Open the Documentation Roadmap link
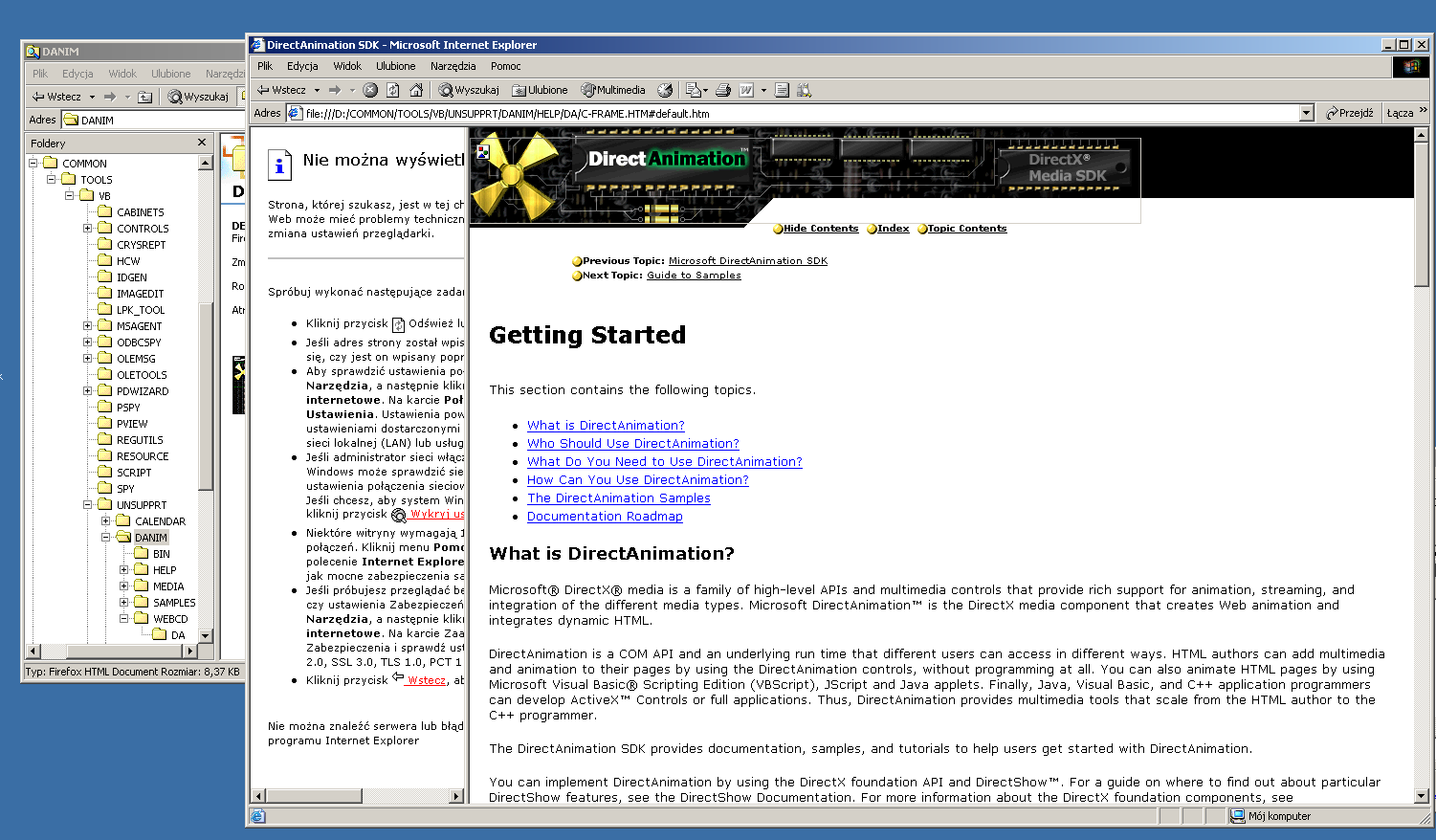The image size is (1436, 840). click(605, 517)
